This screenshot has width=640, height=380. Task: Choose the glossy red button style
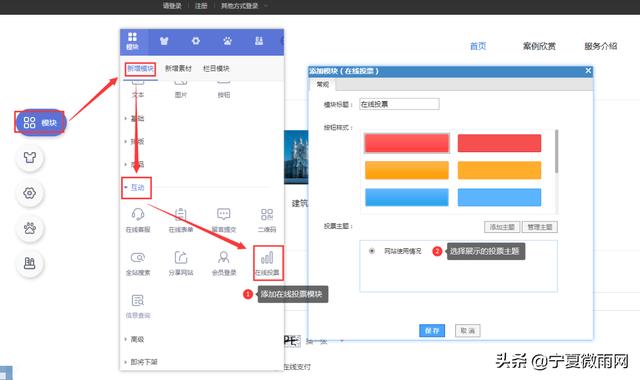tap(407, 143)
